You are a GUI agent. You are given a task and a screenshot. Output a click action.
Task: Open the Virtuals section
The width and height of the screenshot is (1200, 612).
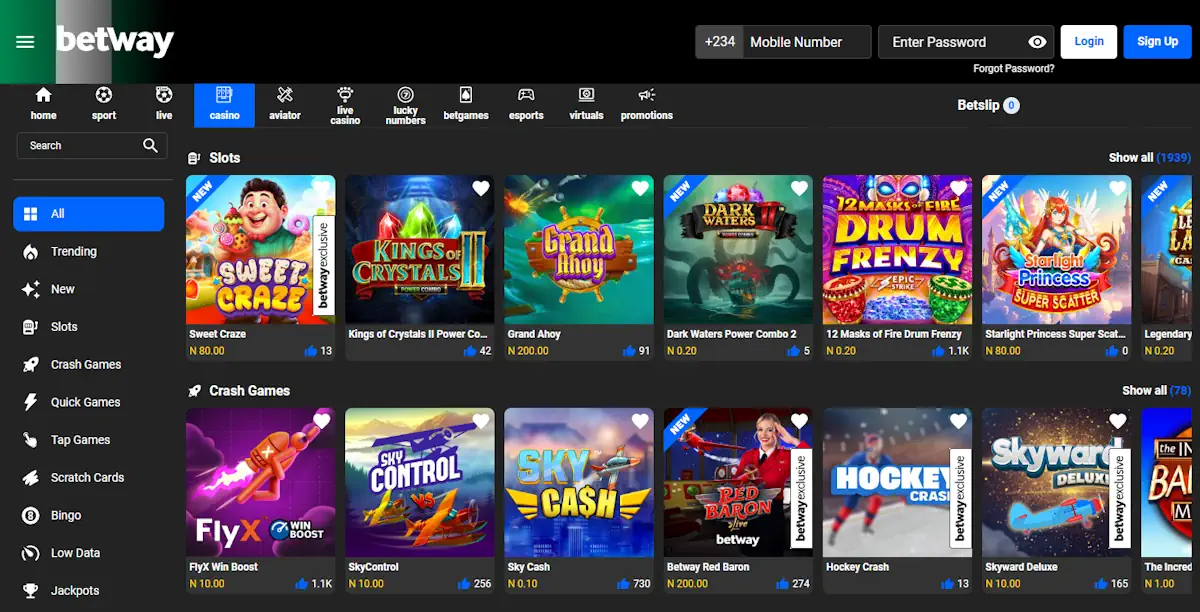coord(586,104)
